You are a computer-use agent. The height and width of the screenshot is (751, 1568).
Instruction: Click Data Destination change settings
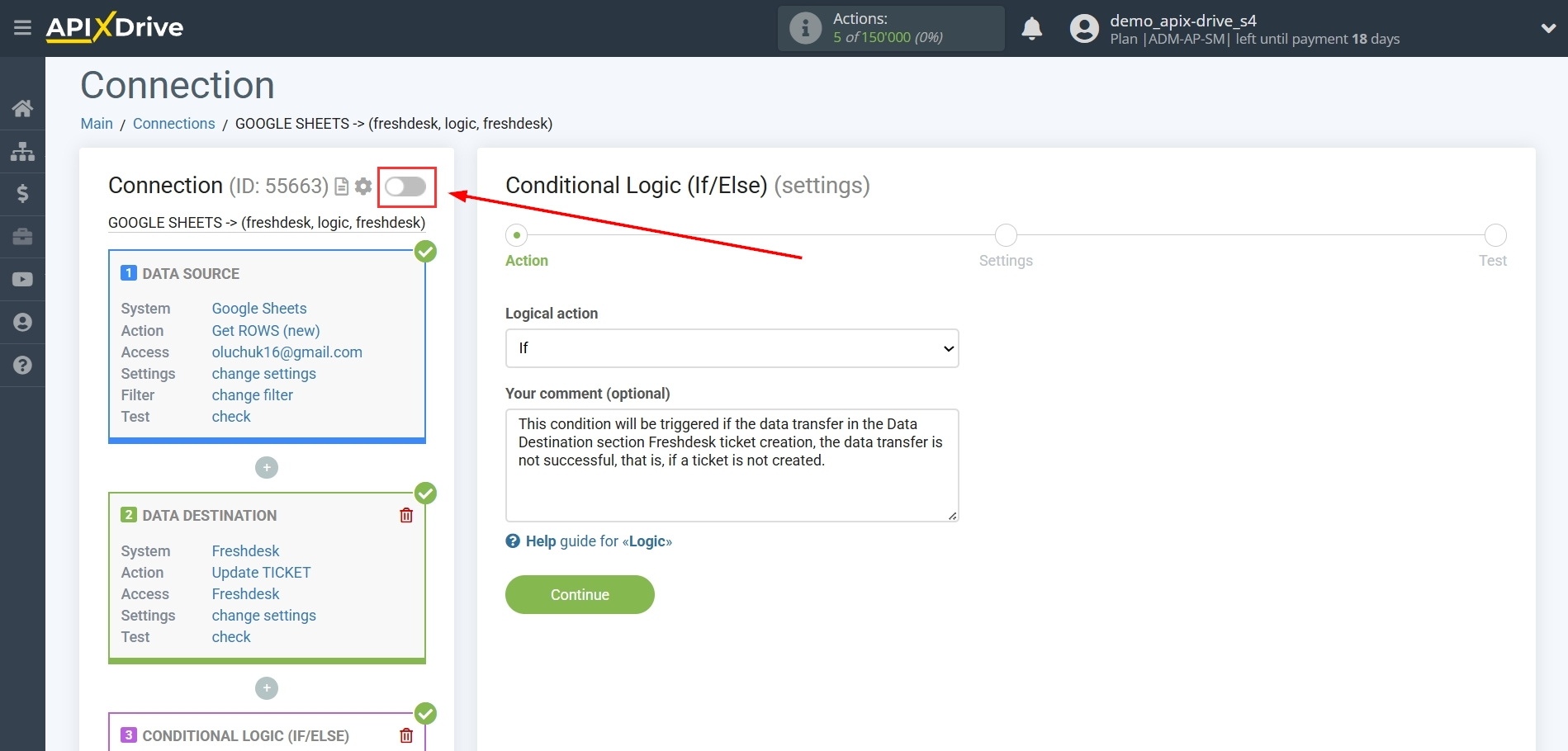click(x=264, y=616)
